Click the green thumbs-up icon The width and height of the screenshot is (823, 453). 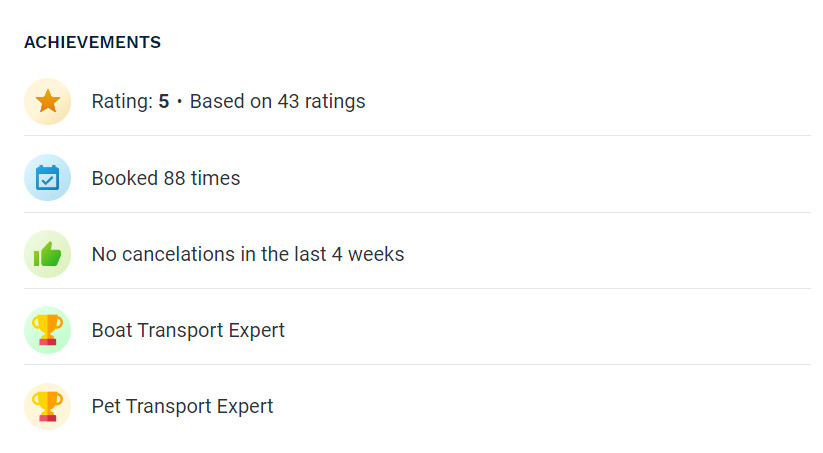click(x=47, y=254)
